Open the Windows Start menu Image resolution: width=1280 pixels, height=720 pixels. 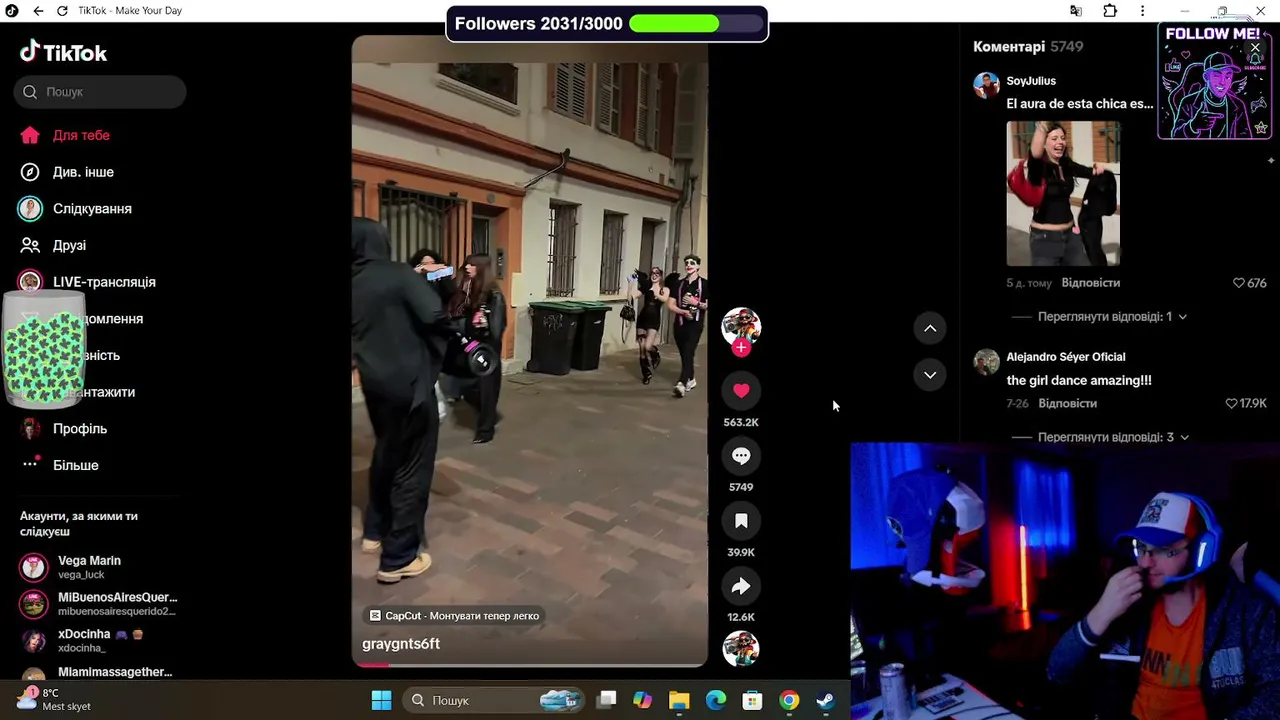click(x=381, y=700)
